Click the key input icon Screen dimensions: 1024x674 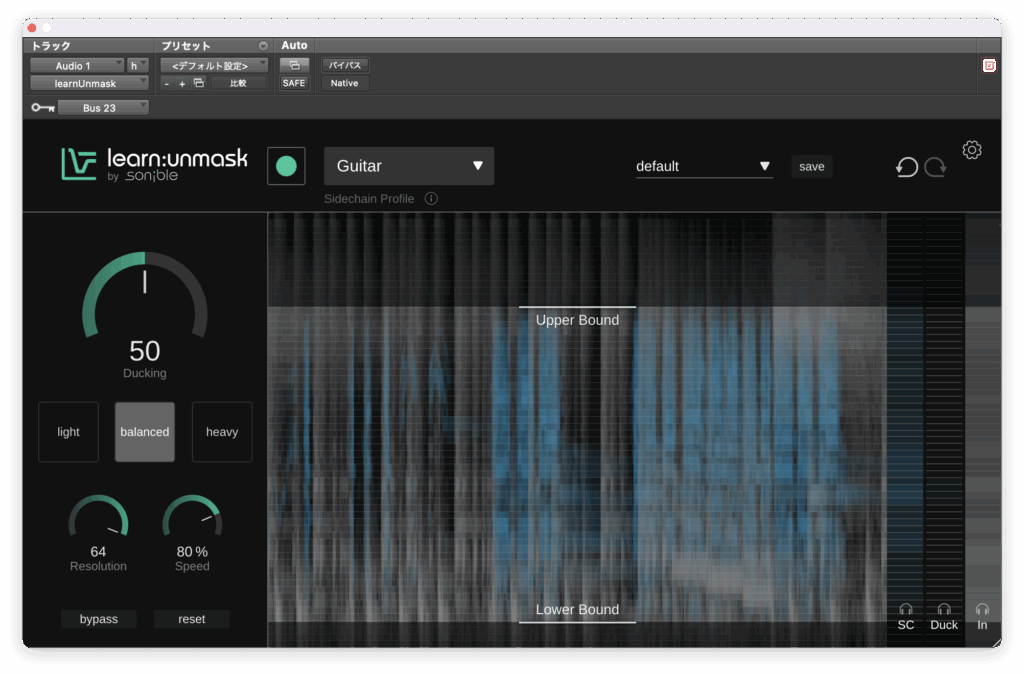coord(43,108)
